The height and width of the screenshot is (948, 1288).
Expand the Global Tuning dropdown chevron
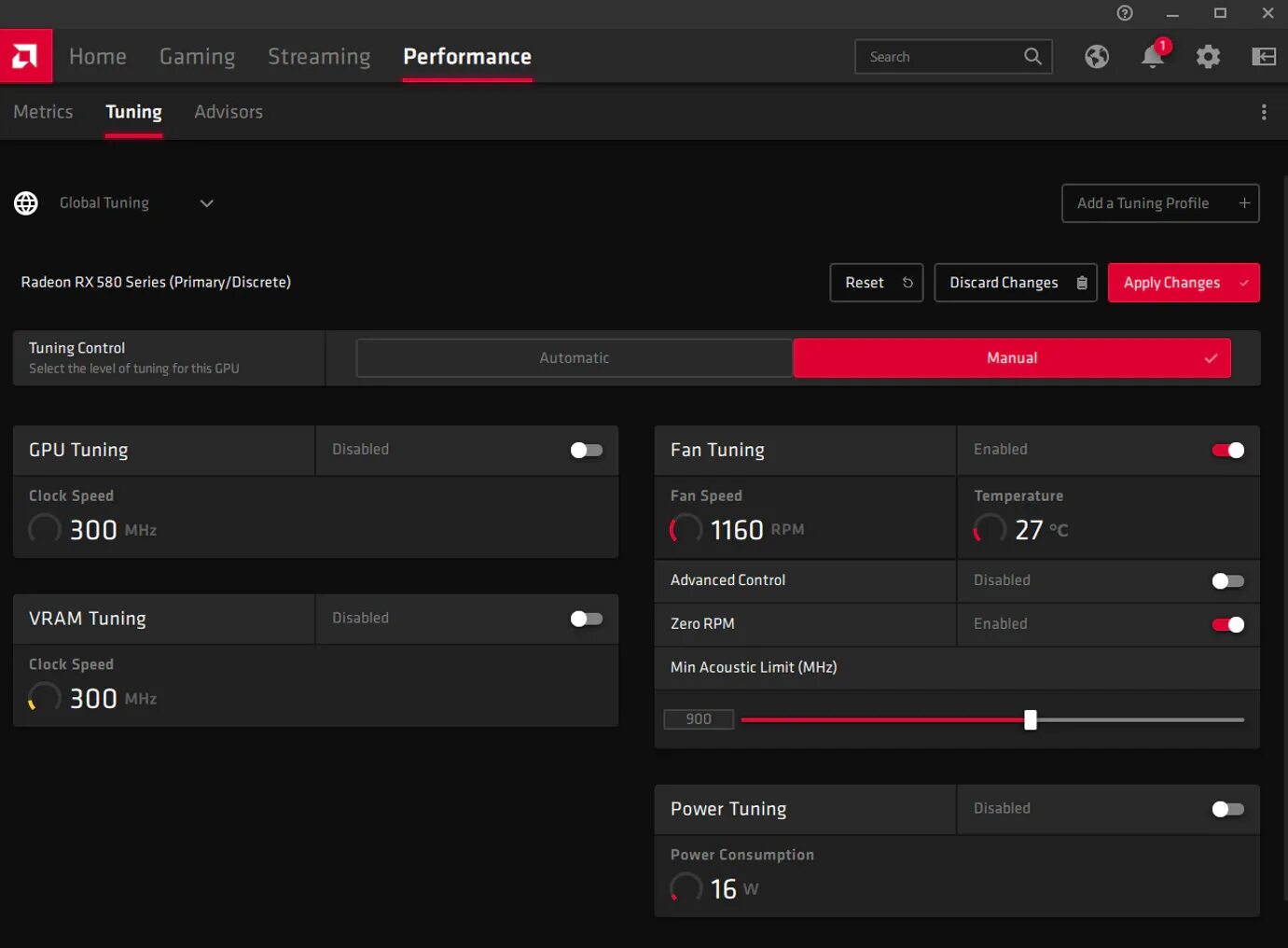pos(207,203)
